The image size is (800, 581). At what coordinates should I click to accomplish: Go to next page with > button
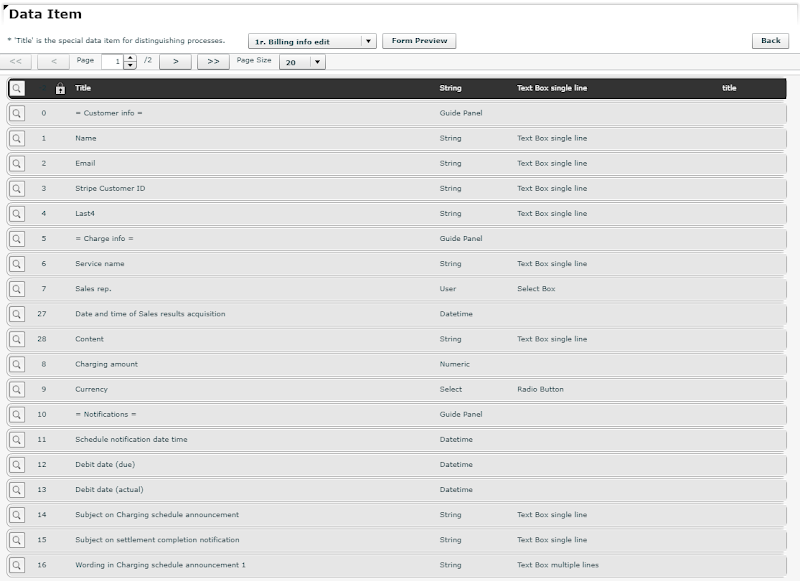pos(176,62)
